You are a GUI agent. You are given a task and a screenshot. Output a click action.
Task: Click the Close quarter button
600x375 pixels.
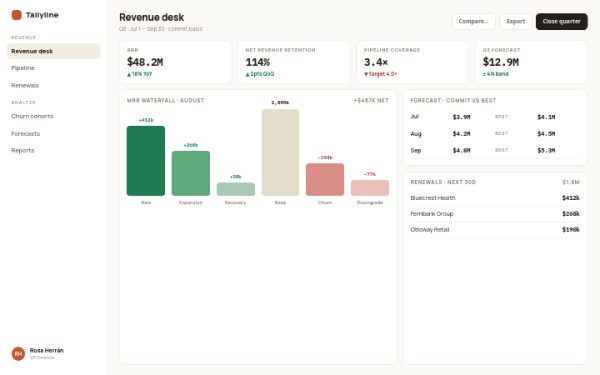click(561, 21)
